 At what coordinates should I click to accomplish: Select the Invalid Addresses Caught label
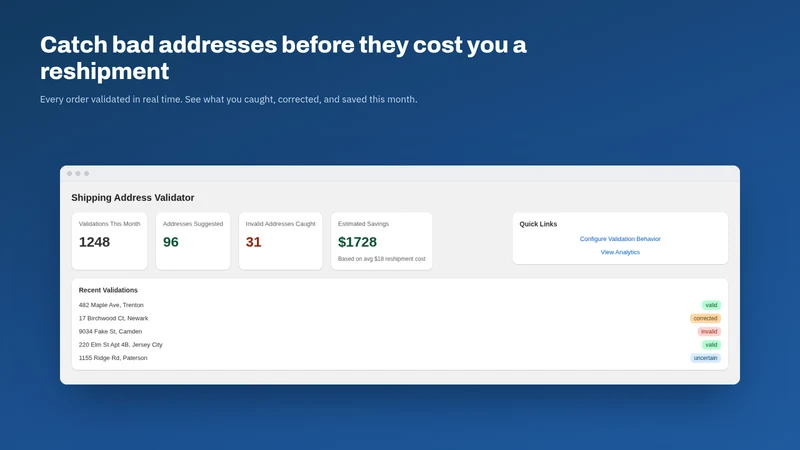click(x=281, y=223)
